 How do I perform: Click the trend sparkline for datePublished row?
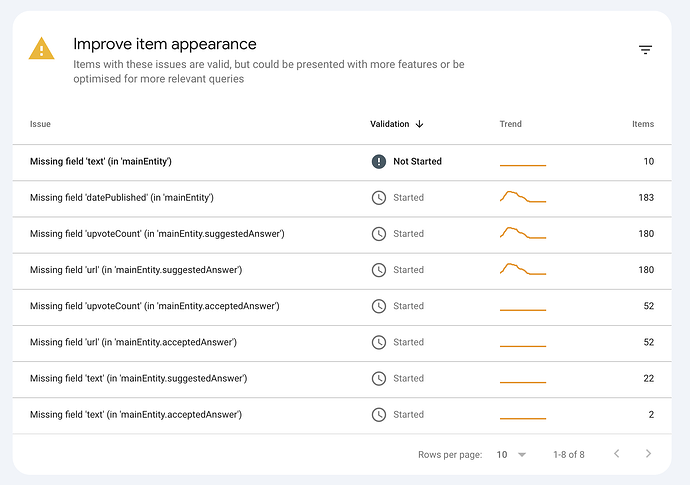[x=523, y=196]
